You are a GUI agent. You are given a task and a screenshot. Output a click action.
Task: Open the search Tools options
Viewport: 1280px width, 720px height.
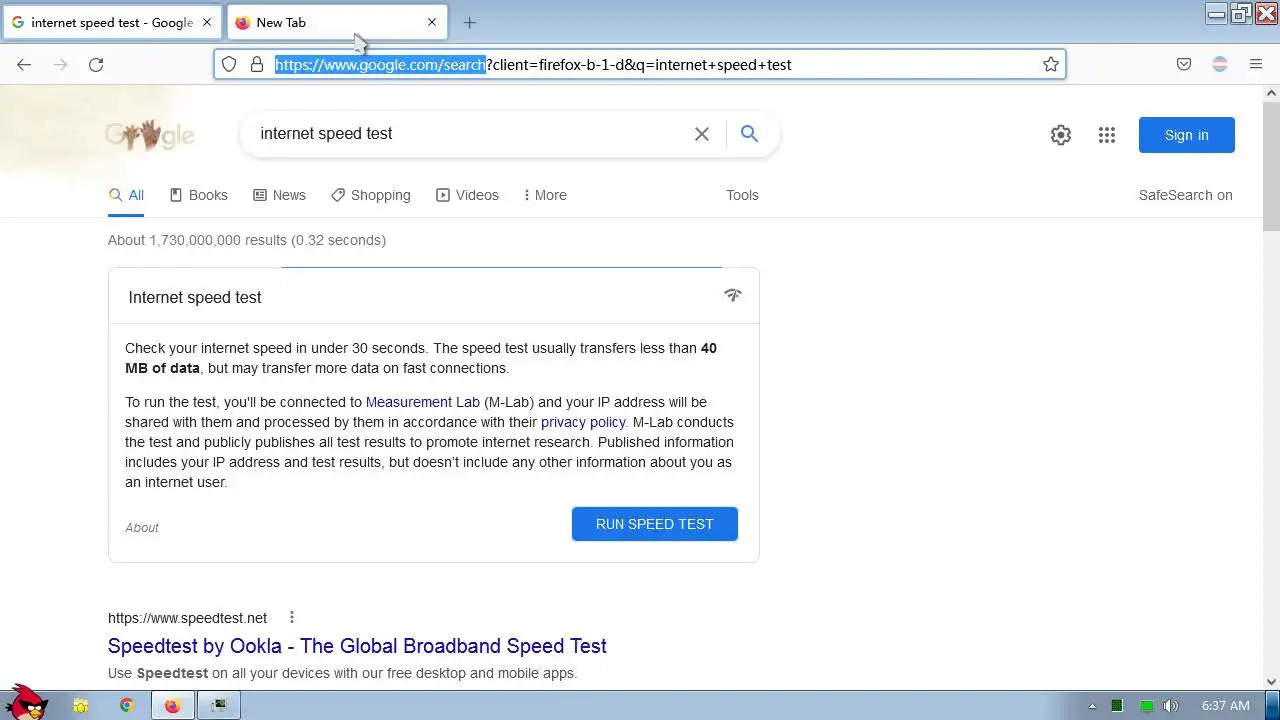742,195
